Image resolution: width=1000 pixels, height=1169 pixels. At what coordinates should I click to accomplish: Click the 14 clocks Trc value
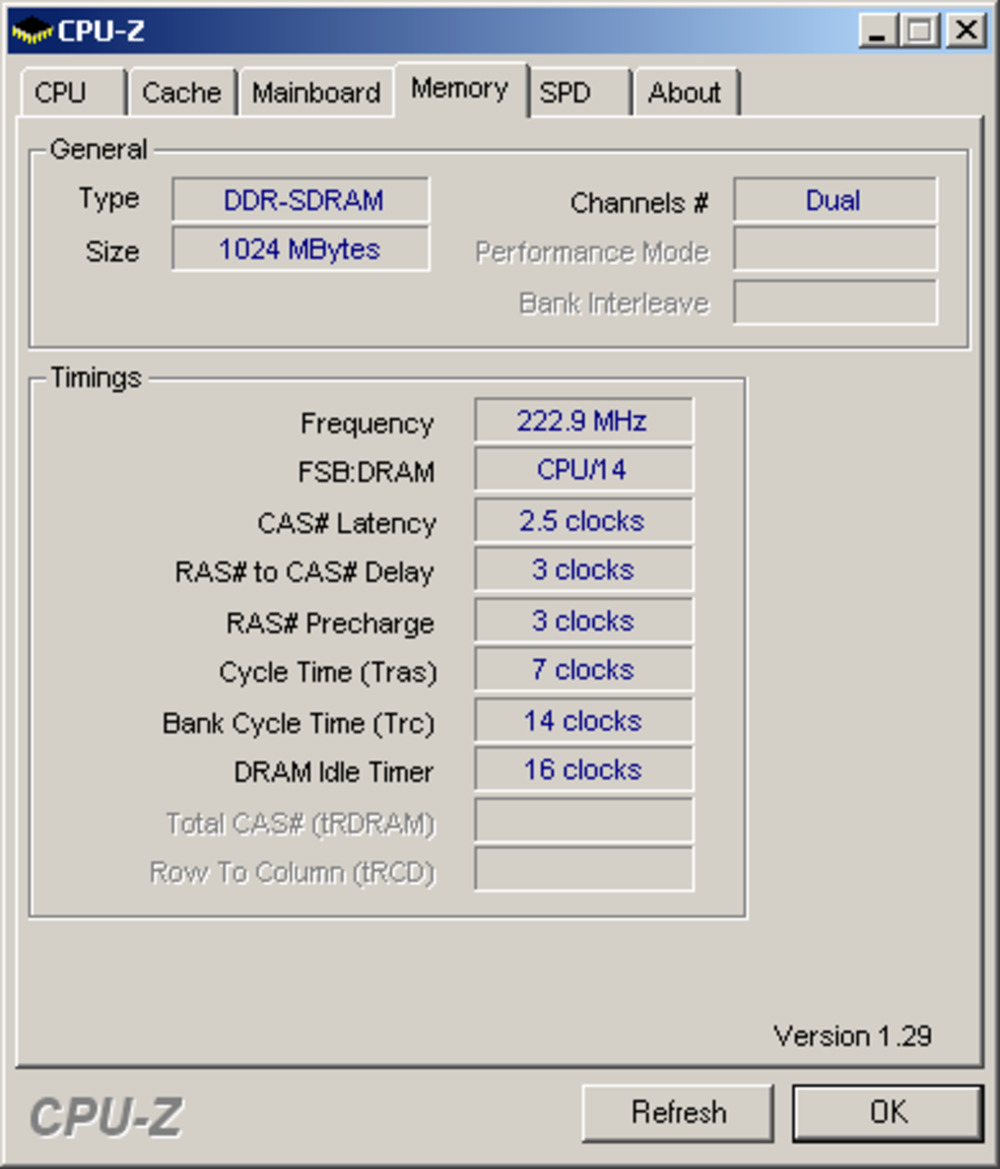tap(584, 720)
